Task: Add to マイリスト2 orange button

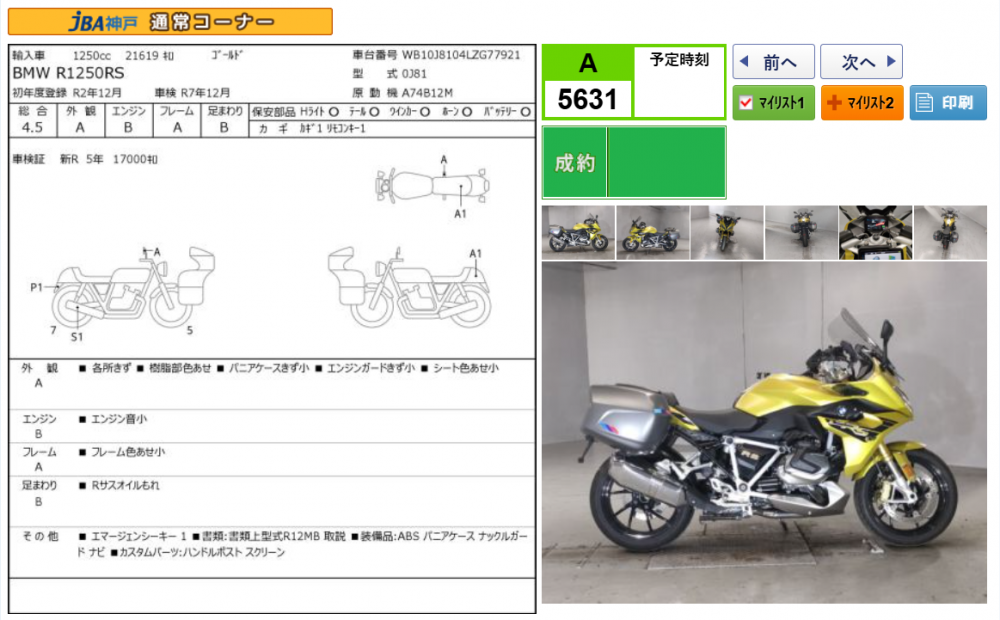Action: tap(862, 103)
